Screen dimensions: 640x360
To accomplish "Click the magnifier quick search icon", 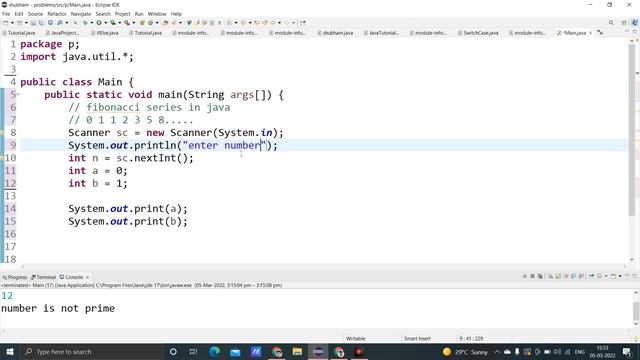I will (x=611, y=23).
